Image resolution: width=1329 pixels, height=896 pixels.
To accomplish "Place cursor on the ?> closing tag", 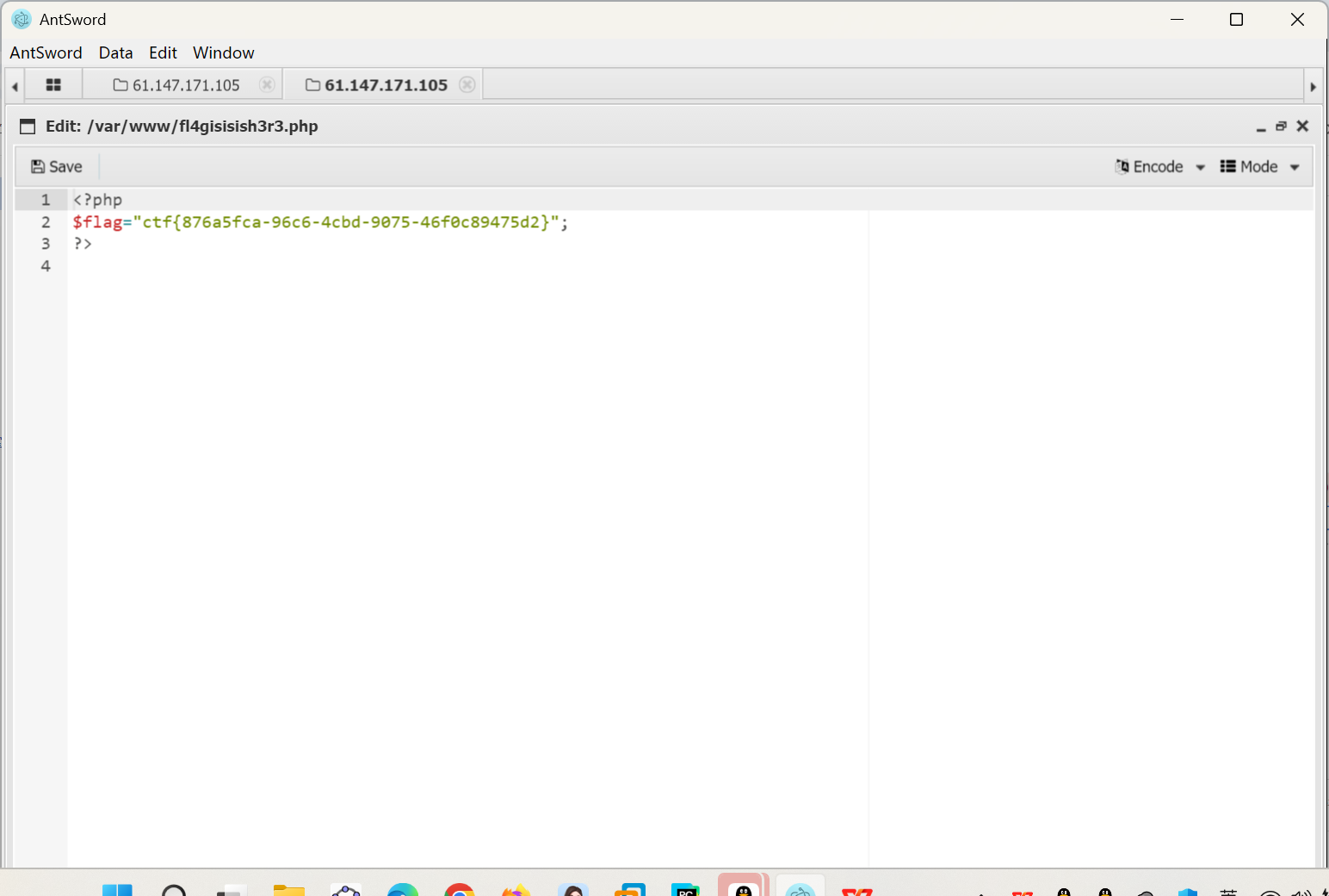I will tap(83, 244).
